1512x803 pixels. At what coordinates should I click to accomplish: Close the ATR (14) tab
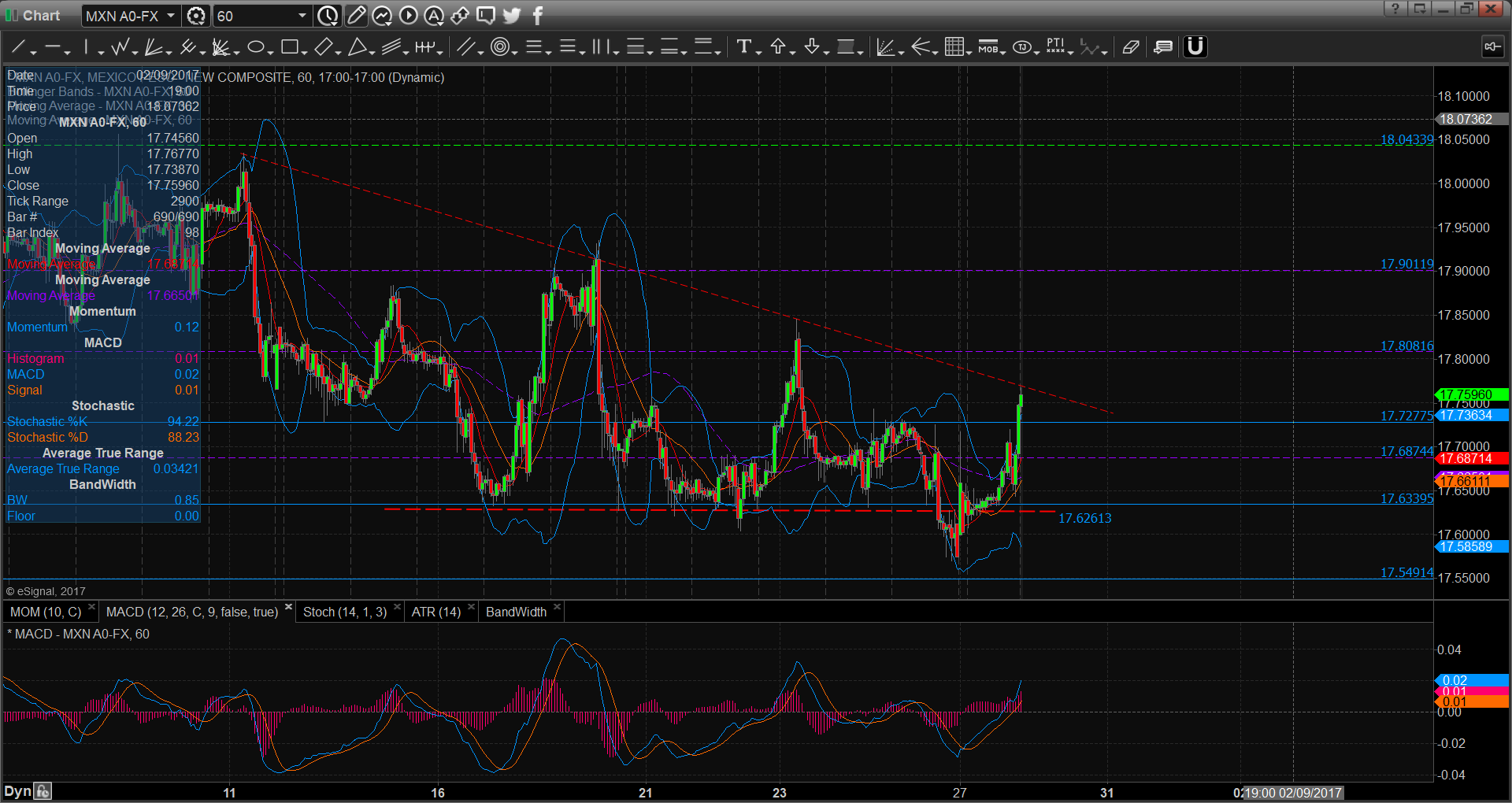471,607
